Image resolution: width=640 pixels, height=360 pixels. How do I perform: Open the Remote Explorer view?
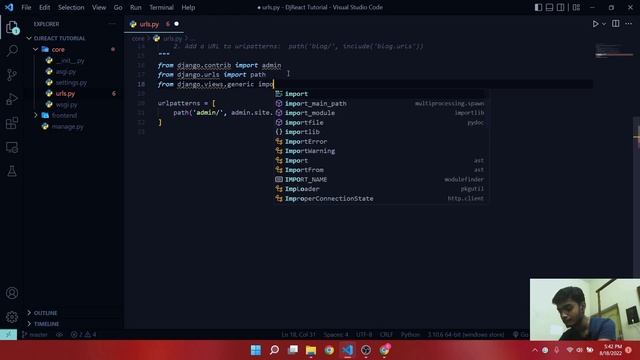tap(12, 147)
